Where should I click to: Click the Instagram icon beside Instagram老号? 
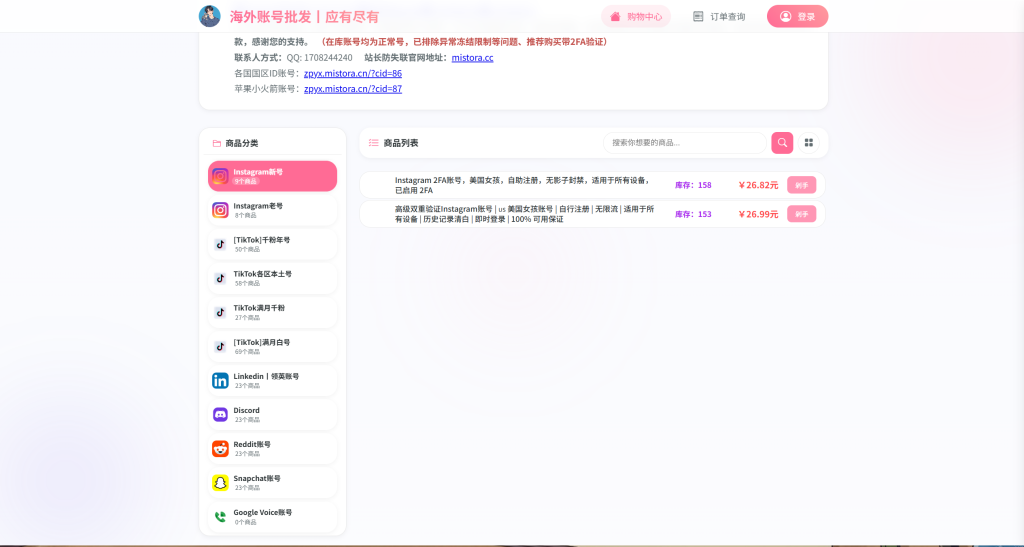220,210
